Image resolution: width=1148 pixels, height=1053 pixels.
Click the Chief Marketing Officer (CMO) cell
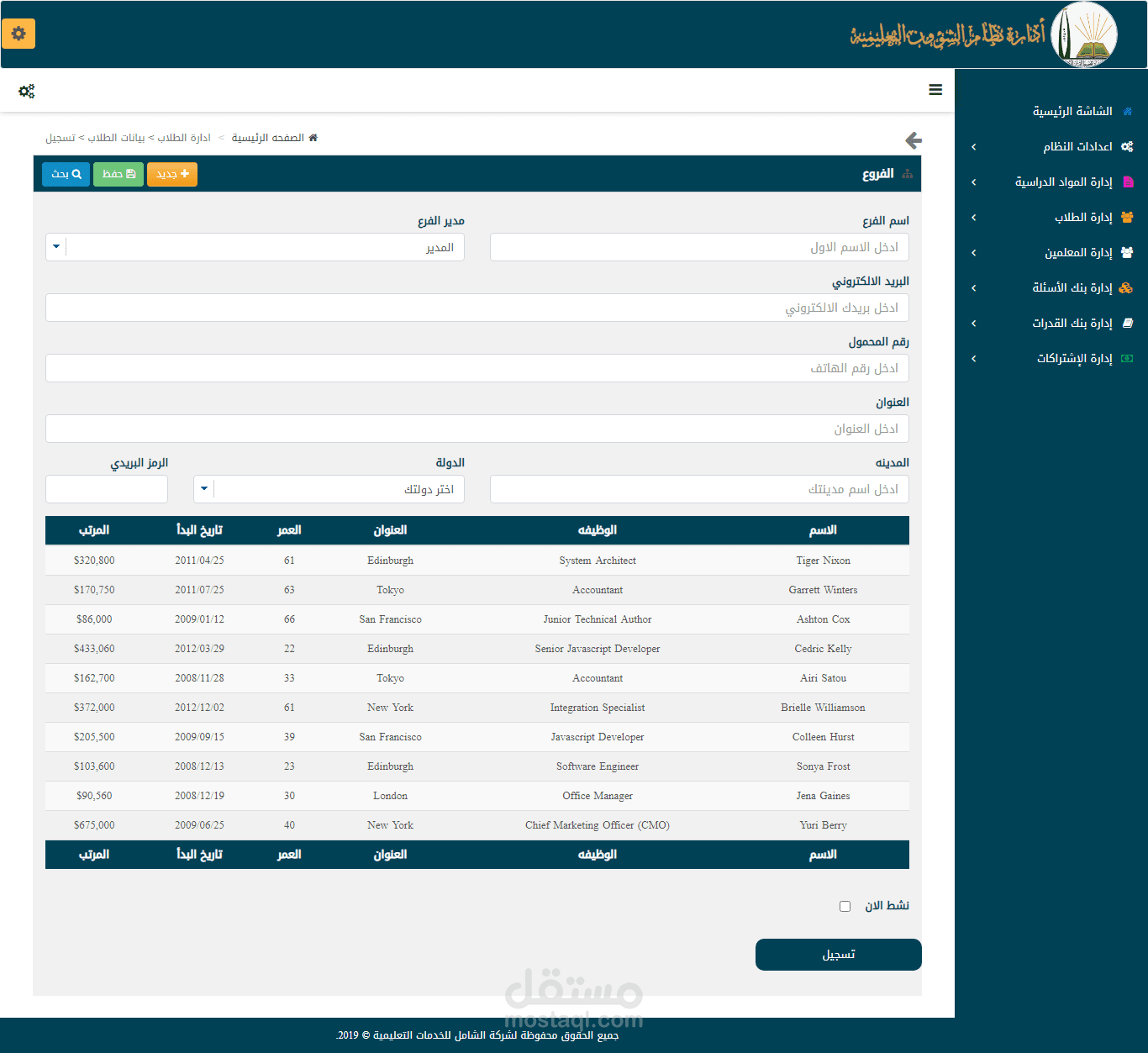pyautogui.click(x=598, y=825)
